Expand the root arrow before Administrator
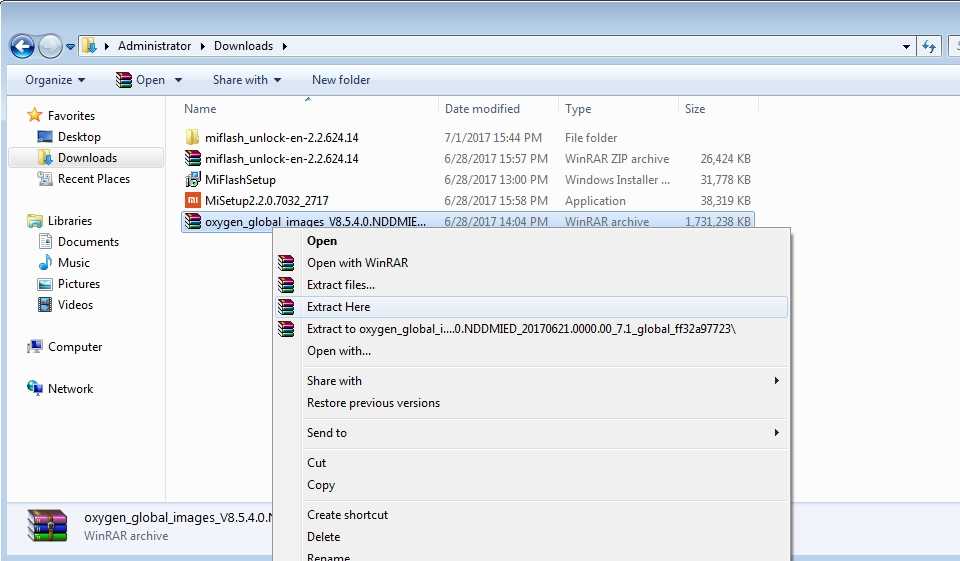The height and width of the screenshot is (561, 960). pos(107,47)
